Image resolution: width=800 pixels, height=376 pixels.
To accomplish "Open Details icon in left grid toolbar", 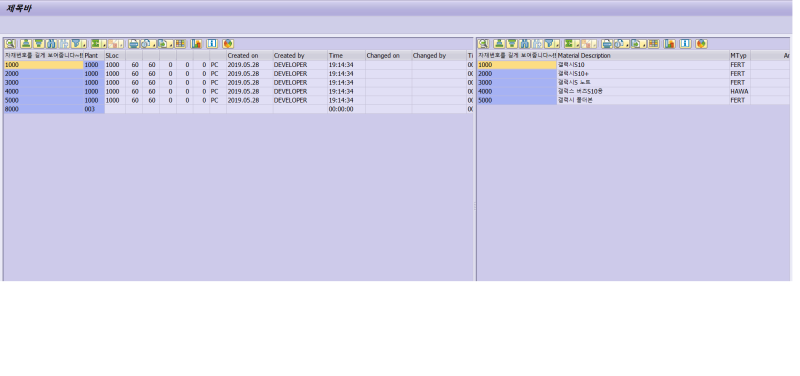I will (x=10, y=44).
